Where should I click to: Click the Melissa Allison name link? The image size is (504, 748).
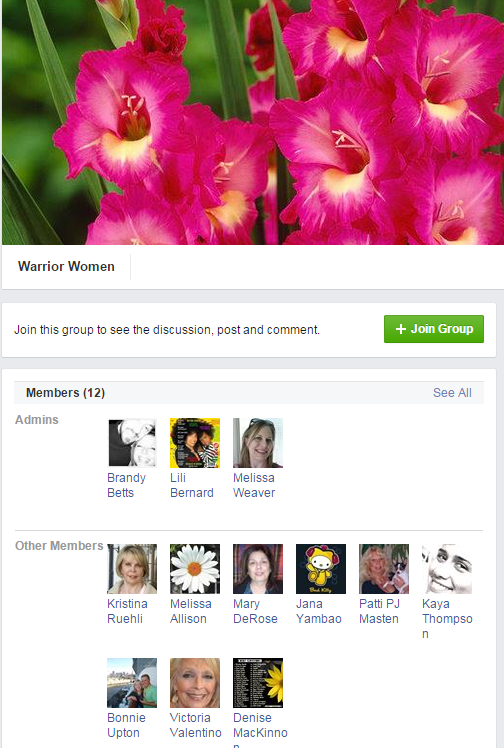(x=191, y=611)
